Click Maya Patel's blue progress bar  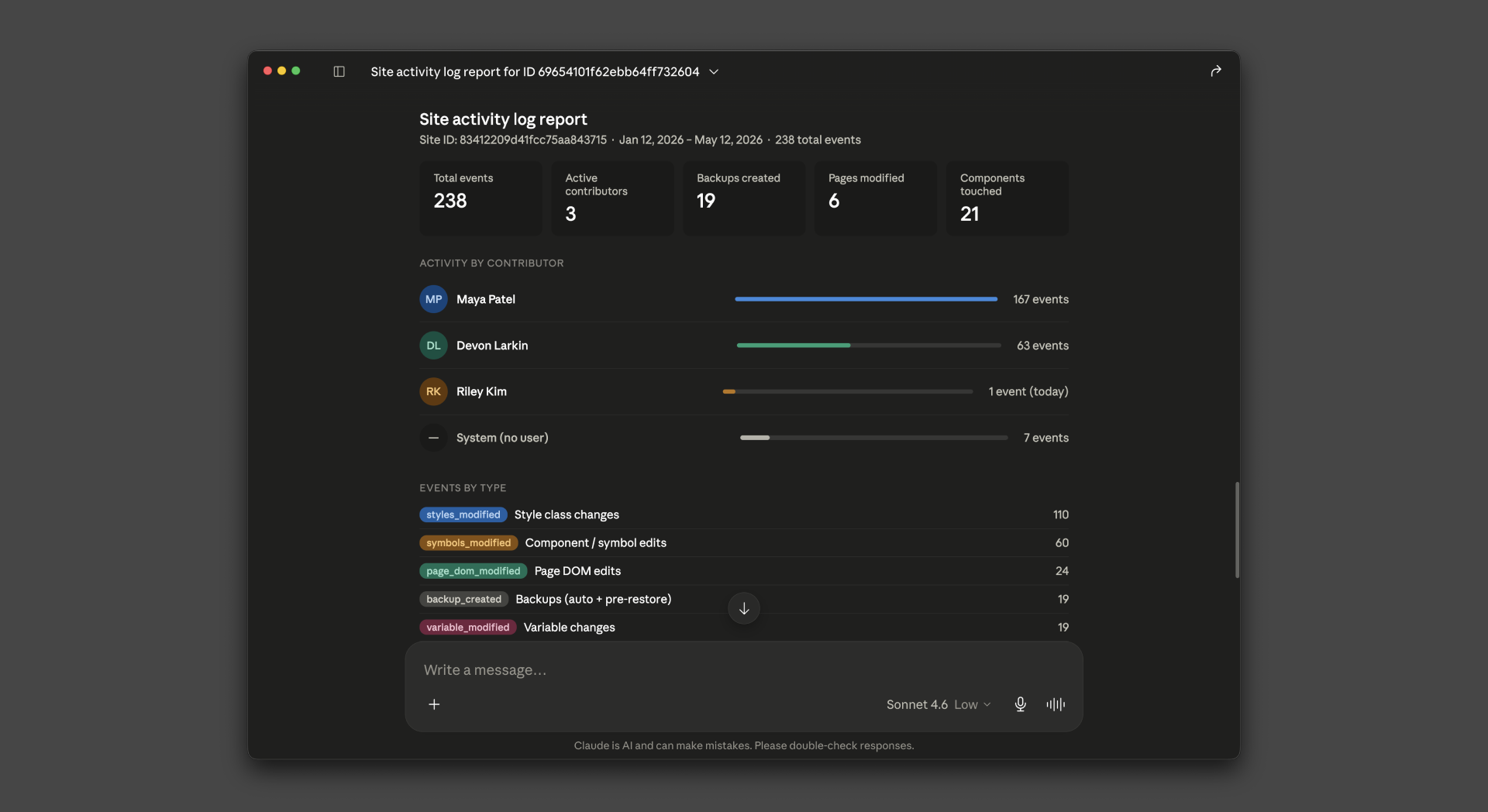tap(866, 299)
